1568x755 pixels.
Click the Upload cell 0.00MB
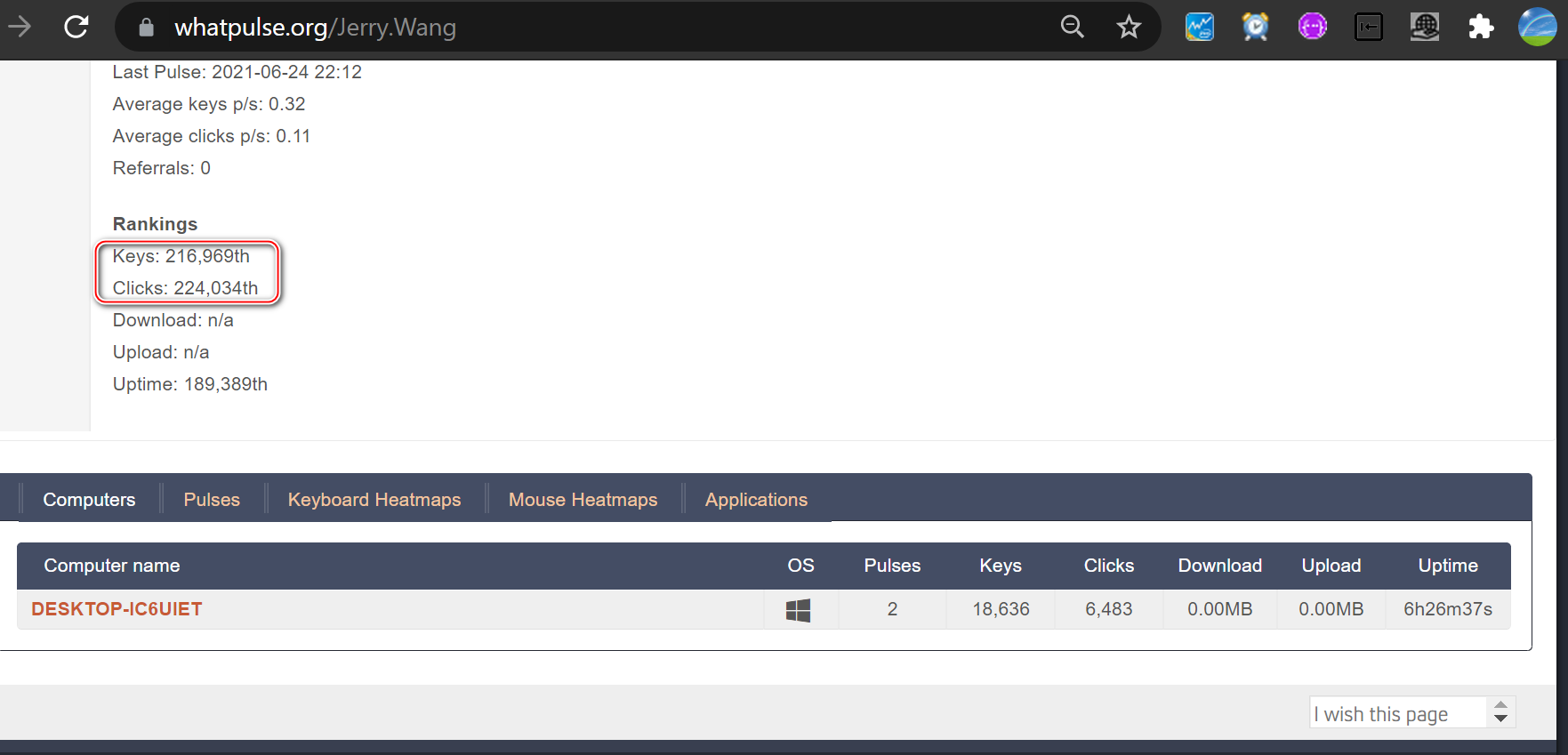coord(1331,609)
